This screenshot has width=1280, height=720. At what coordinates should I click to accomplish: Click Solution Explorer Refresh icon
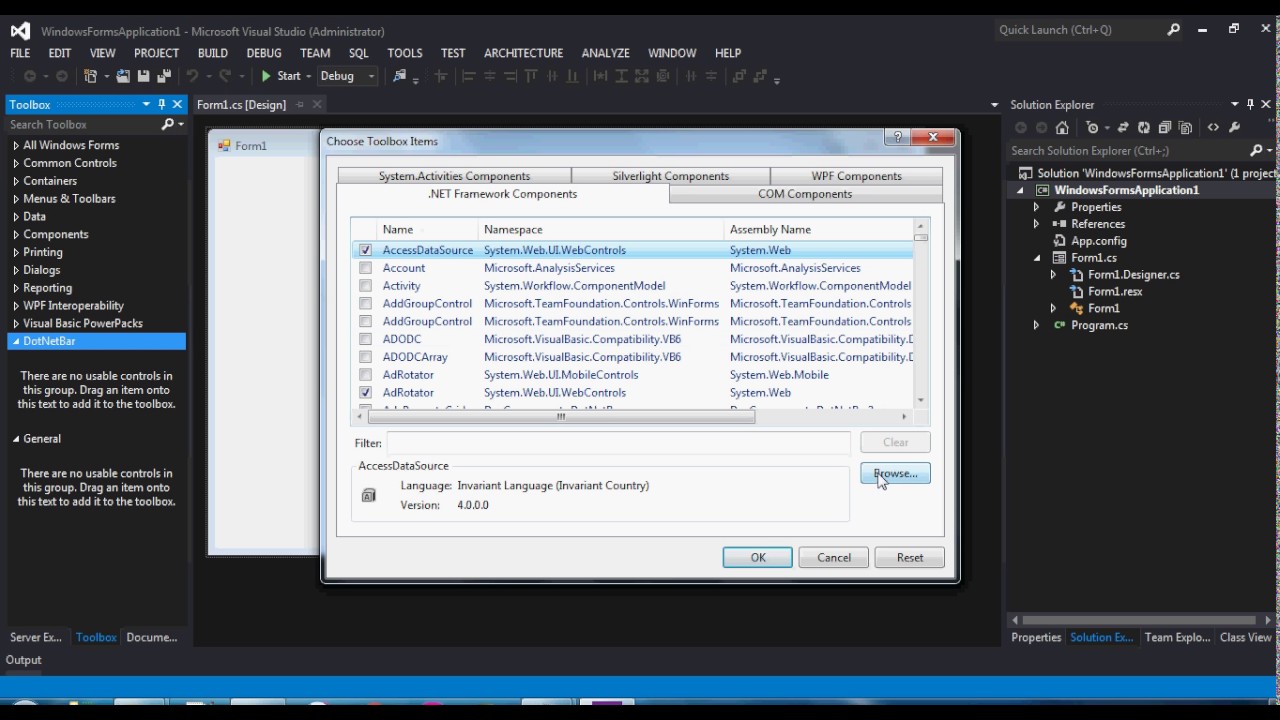[x=1144, y=128]
